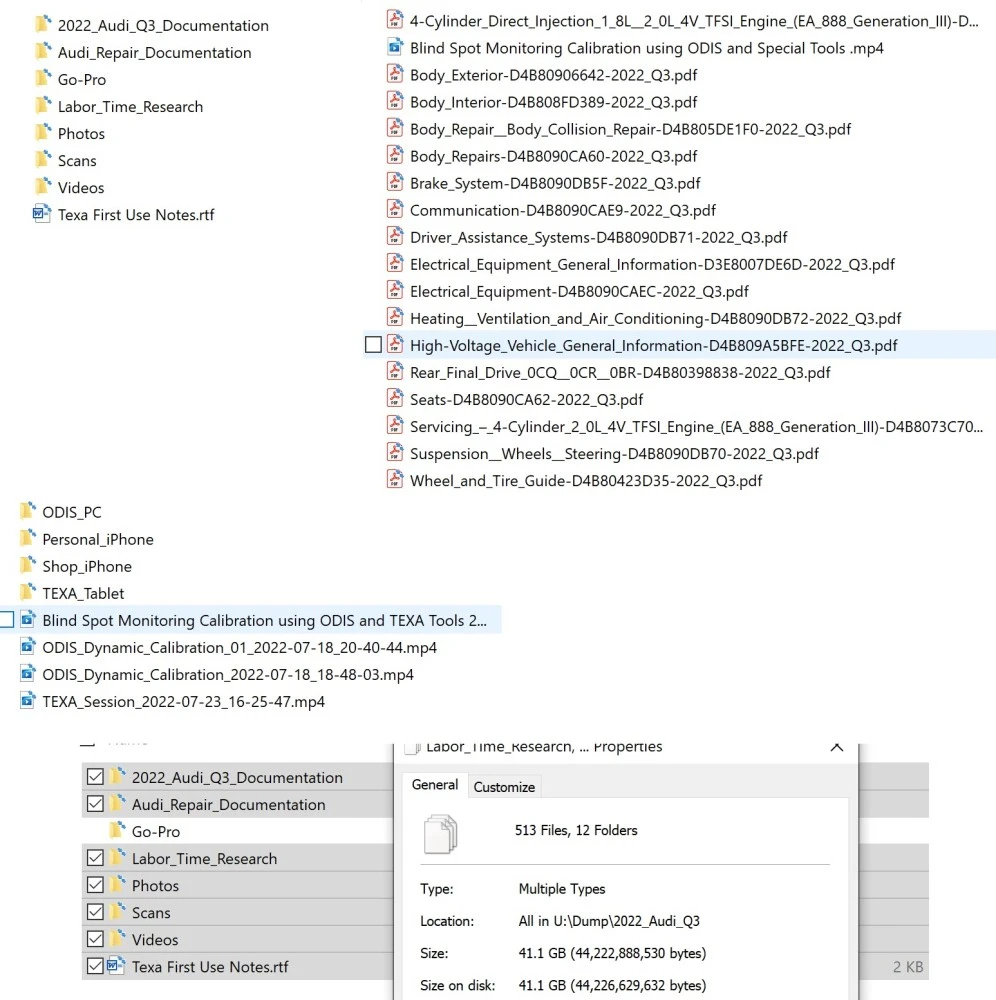
Task: Select ODIS_Dynamic_Calibration_2022-07-18_18-48-03.mp4
Action: (x=228, y=674)
